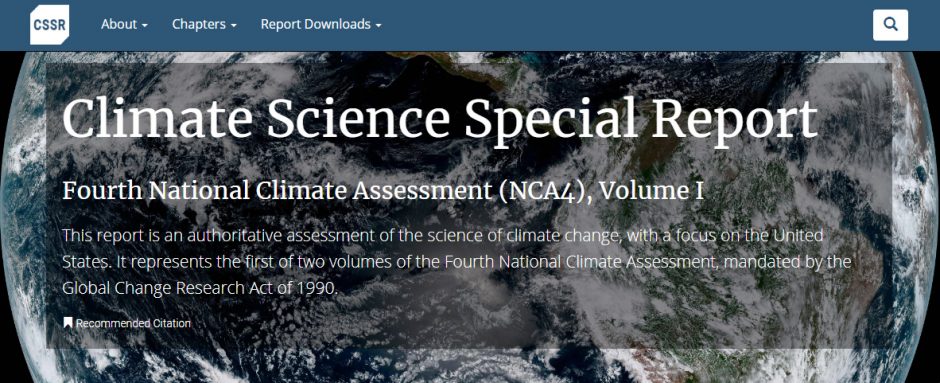Click the bookmark icon beside Recommended Citation
The width and height of the screenshot is (940, 383).
click(68, 323)
